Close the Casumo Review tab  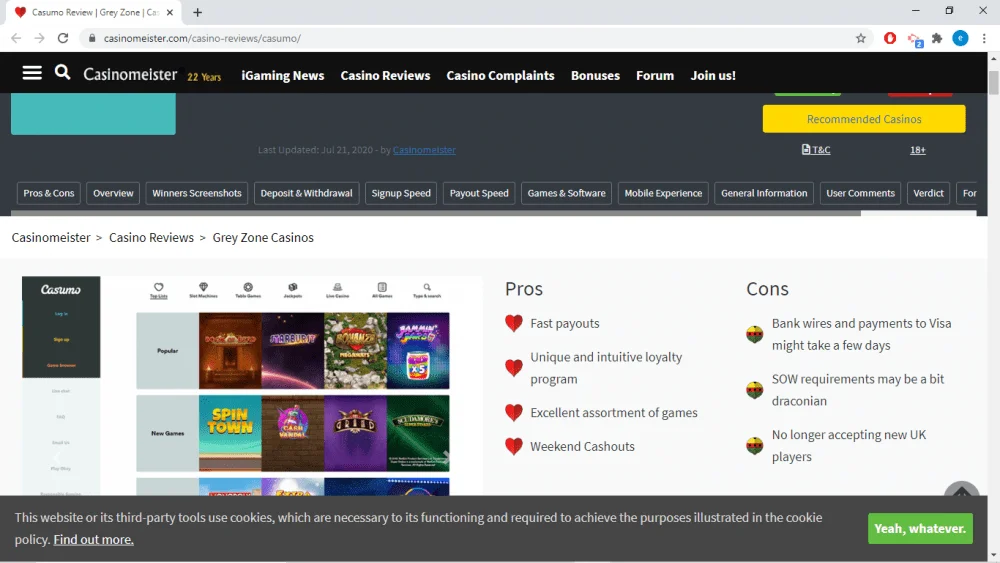(x=170, y=12)
